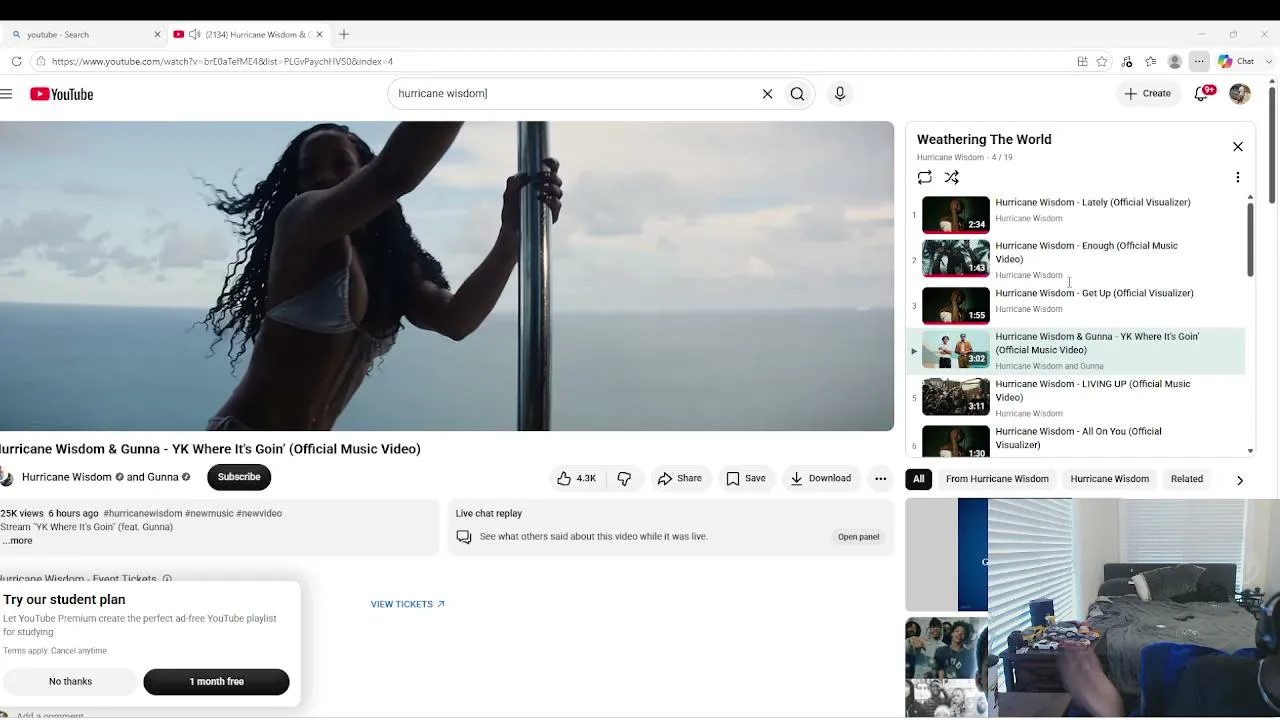
Task: Close the youtube - Search tab
Action: pos(157,34)
